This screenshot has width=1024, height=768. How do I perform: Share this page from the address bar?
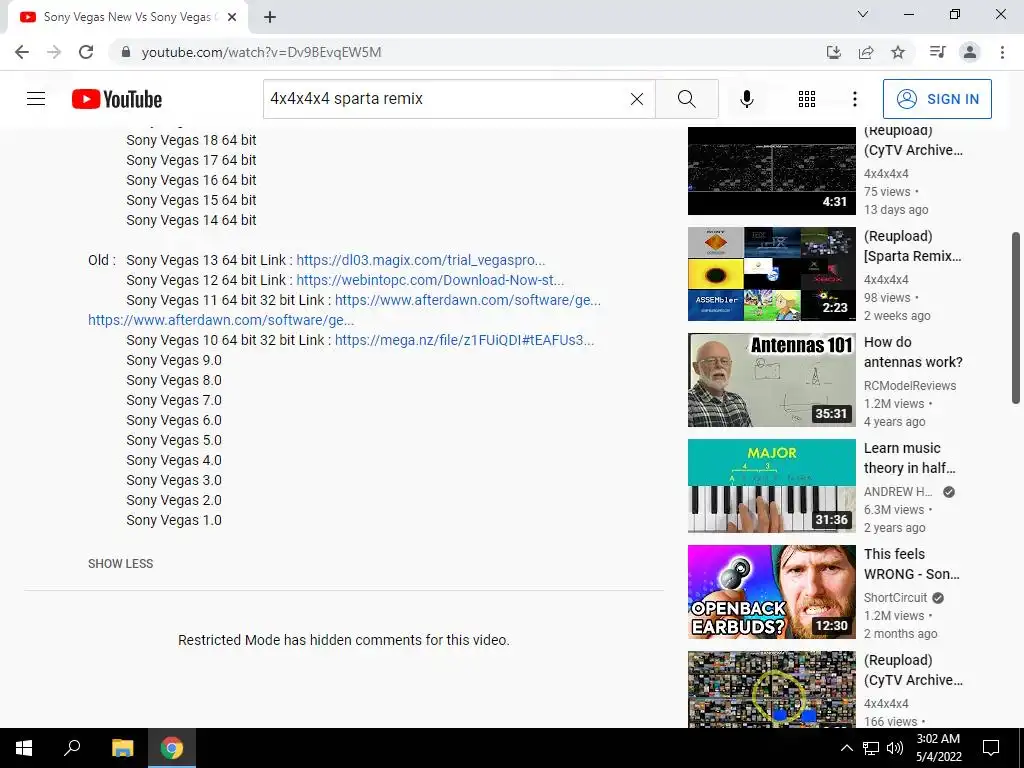pyautogui.click(x=866, y=52)
